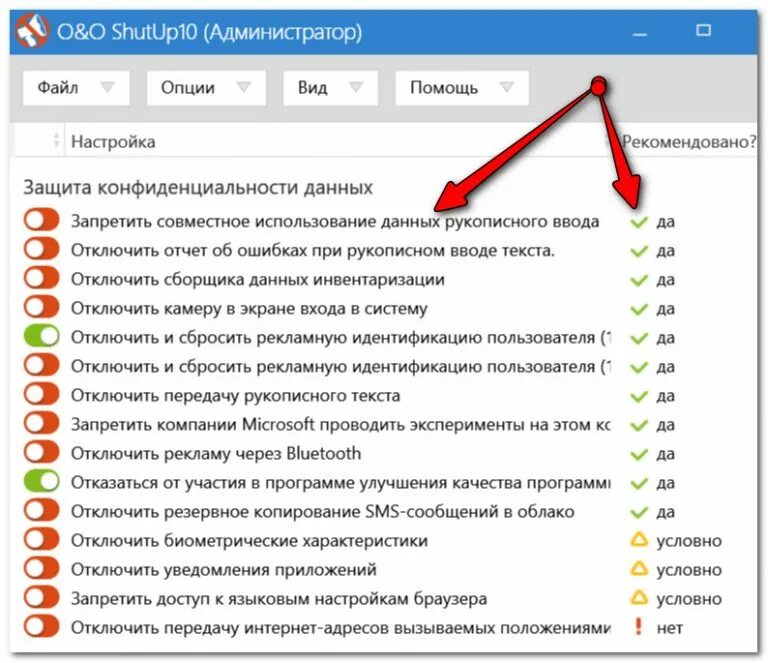Toggle 'Отключить передачу интернет-адресов' switch
The image size is (768, 663).
[x=42, y=626]
